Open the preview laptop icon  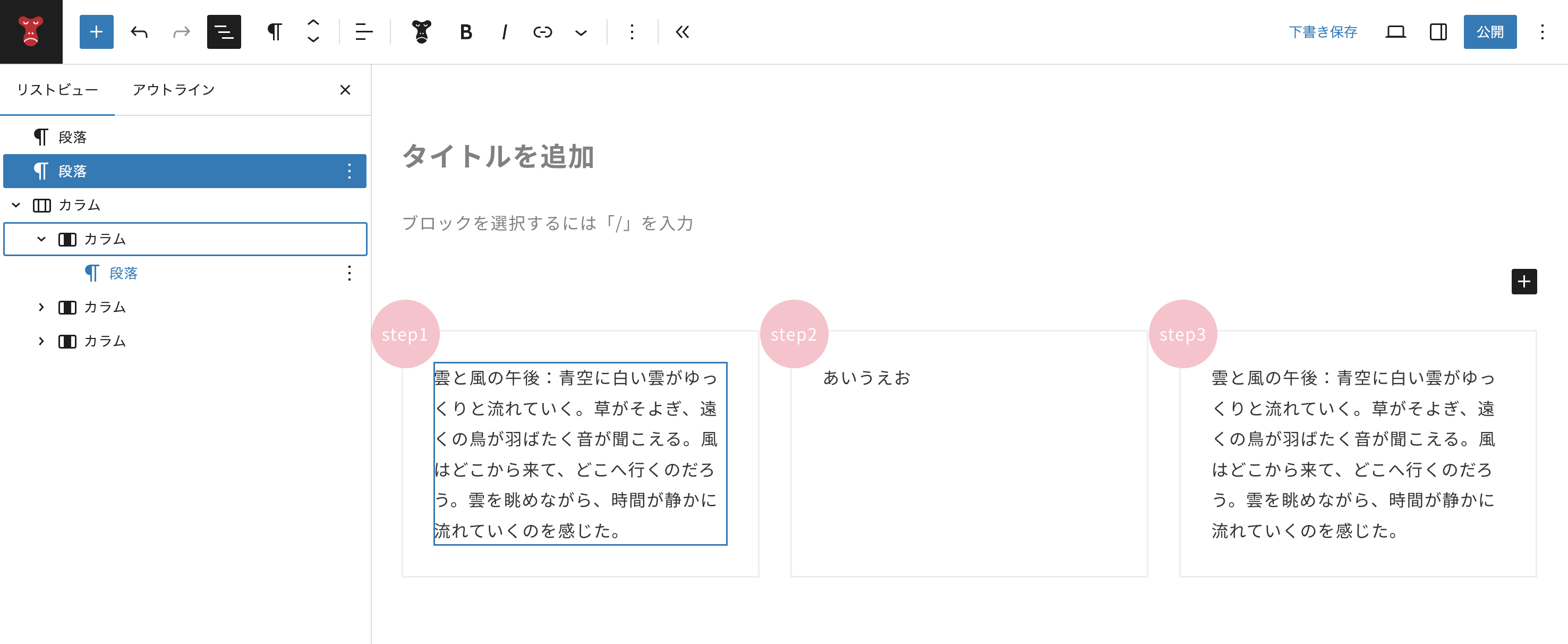click(x=1395, y=32)
